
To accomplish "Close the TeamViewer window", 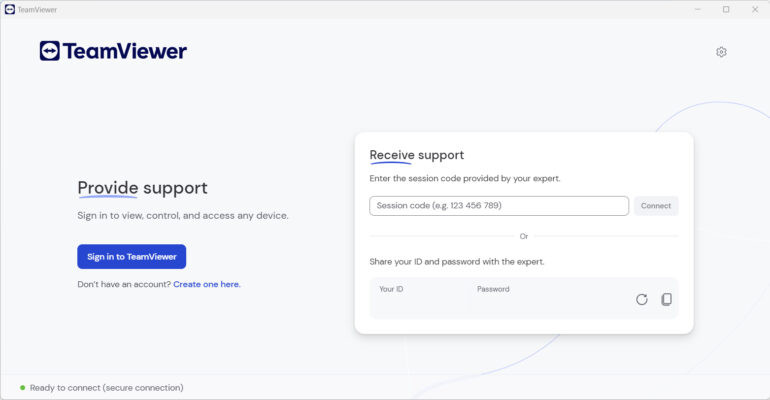I will pyautogui.click(x=754, y=9).
